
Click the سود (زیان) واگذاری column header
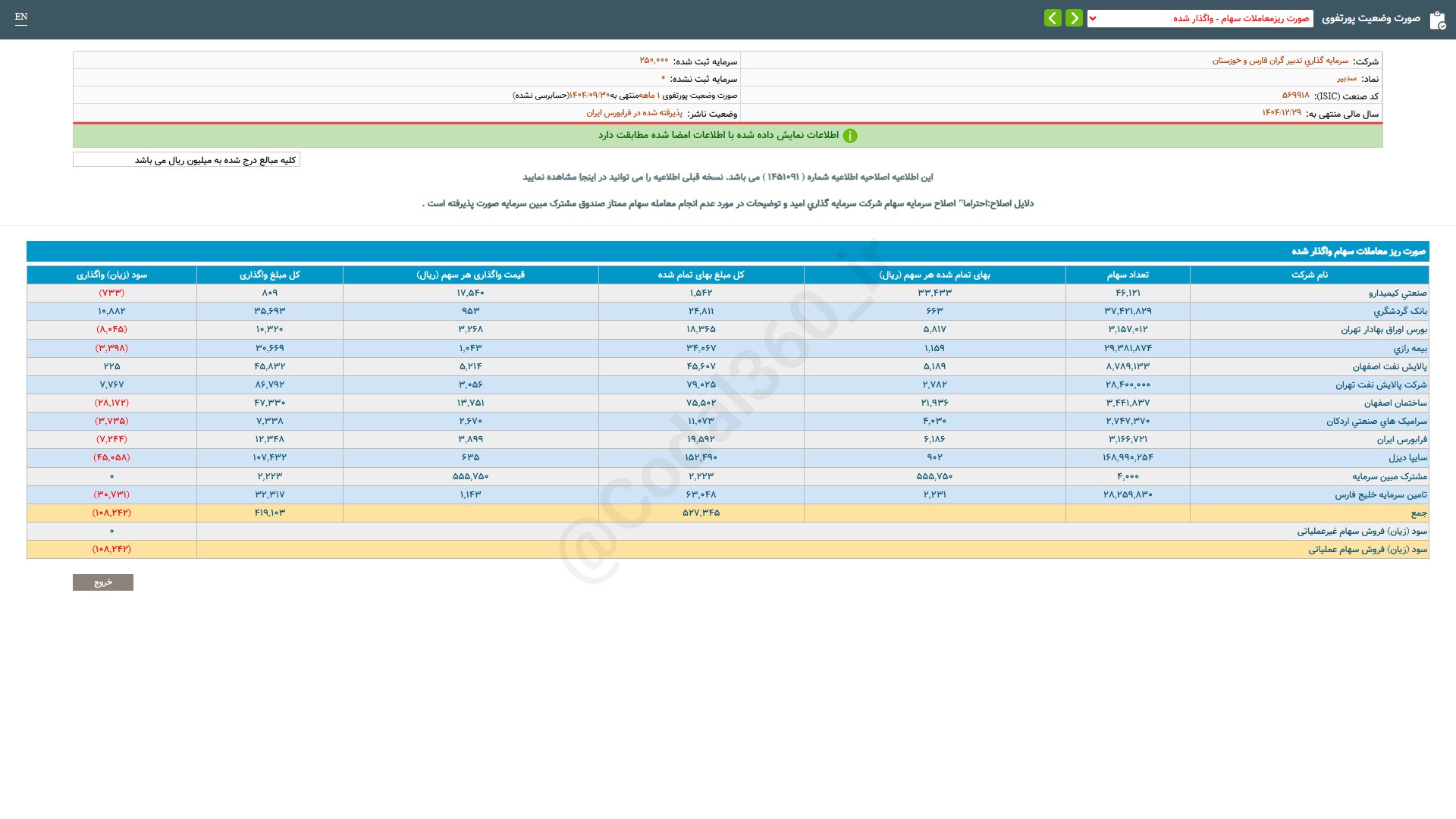tap(111, 275)
